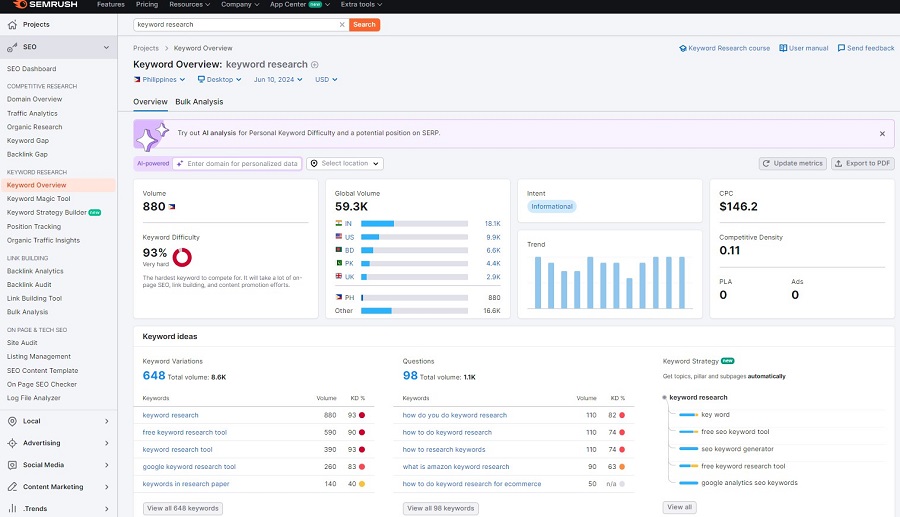The width and height of the screenshot is (900, 517).
Task: Open the Philippines country dropdown
Action: tap(160, 80)
